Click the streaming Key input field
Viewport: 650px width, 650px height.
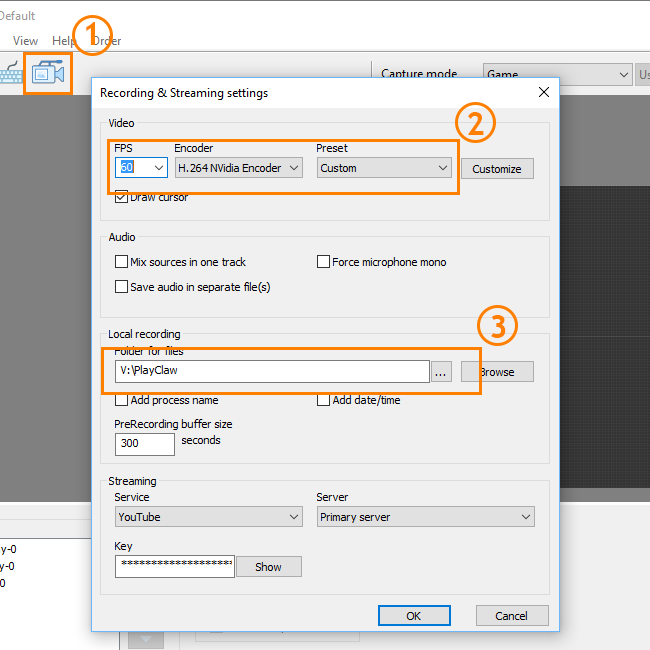click(175, 566)
